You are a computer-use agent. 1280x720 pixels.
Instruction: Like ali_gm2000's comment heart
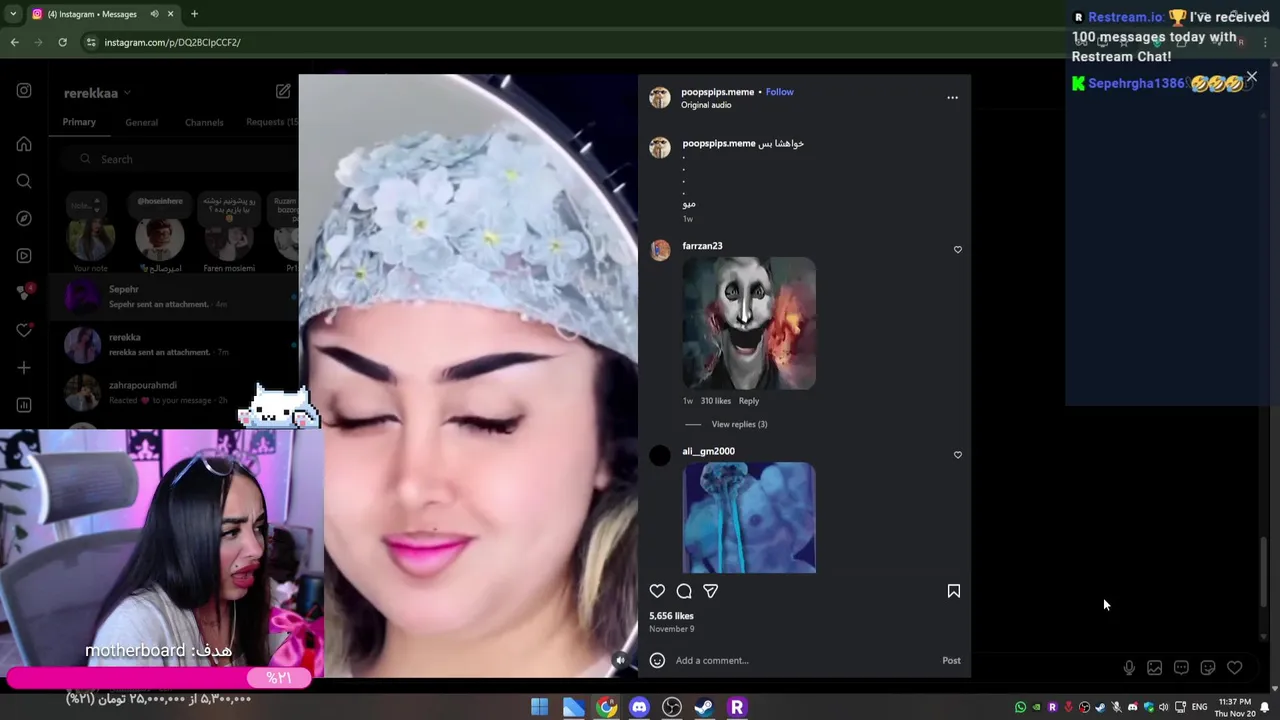coord(958,455)
